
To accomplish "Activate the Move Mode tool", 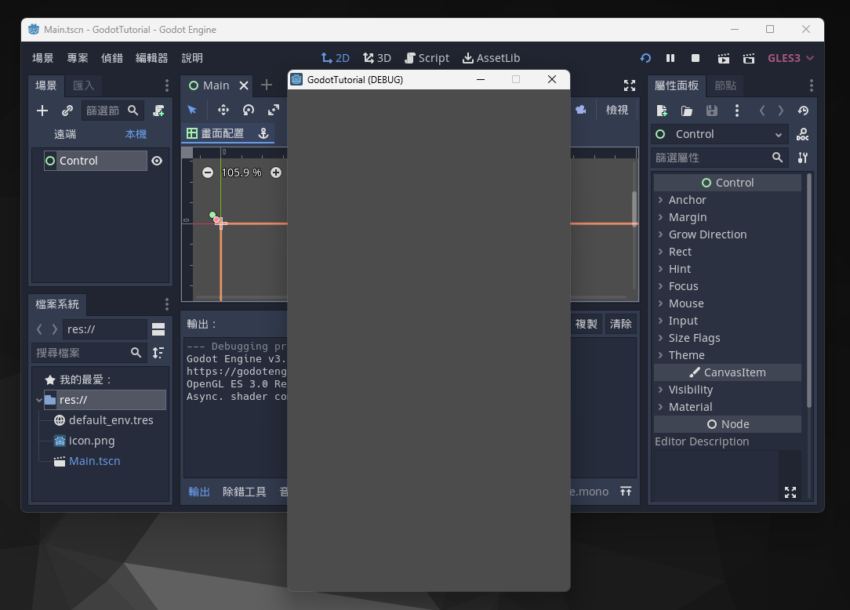I will click(x=223, y=110).
